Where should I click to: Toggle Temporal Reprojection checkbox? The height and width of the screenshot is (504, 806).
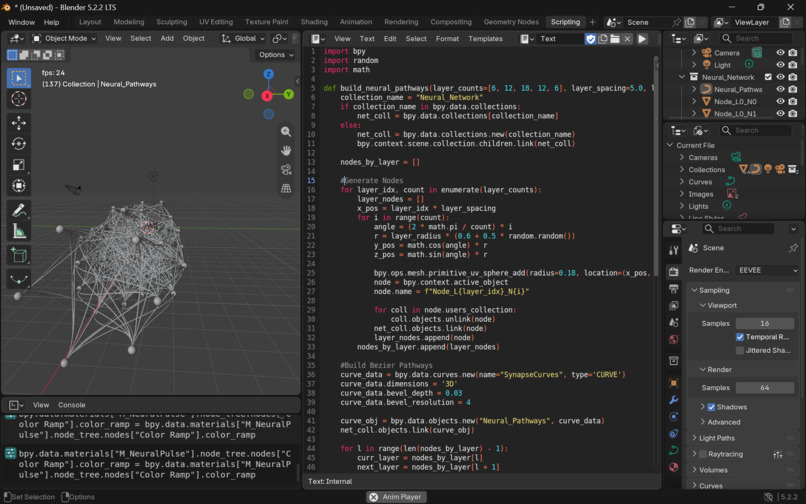[740, 337]
